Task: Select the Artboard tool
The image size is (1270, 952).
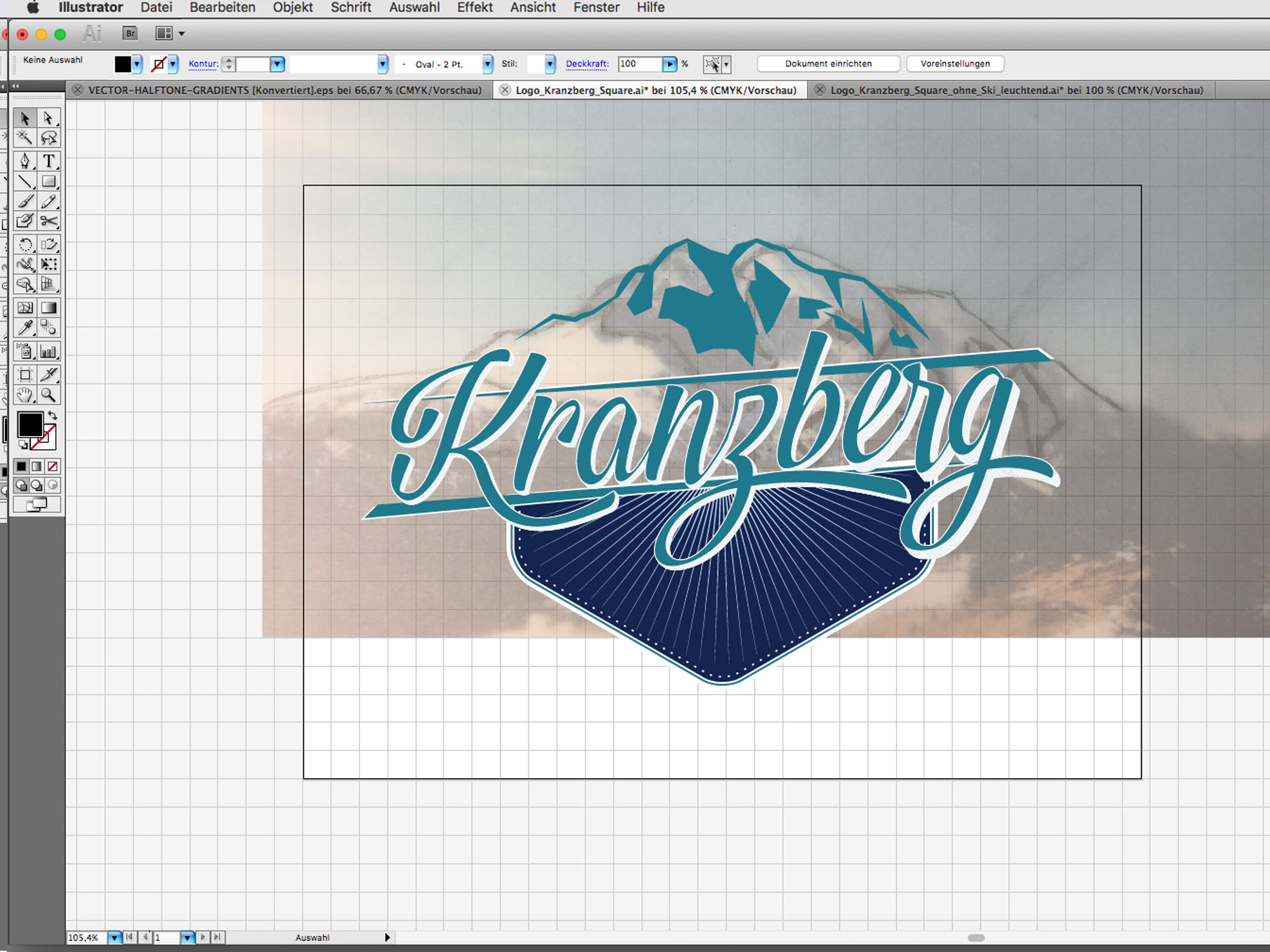Action: (x=25, y=374)
